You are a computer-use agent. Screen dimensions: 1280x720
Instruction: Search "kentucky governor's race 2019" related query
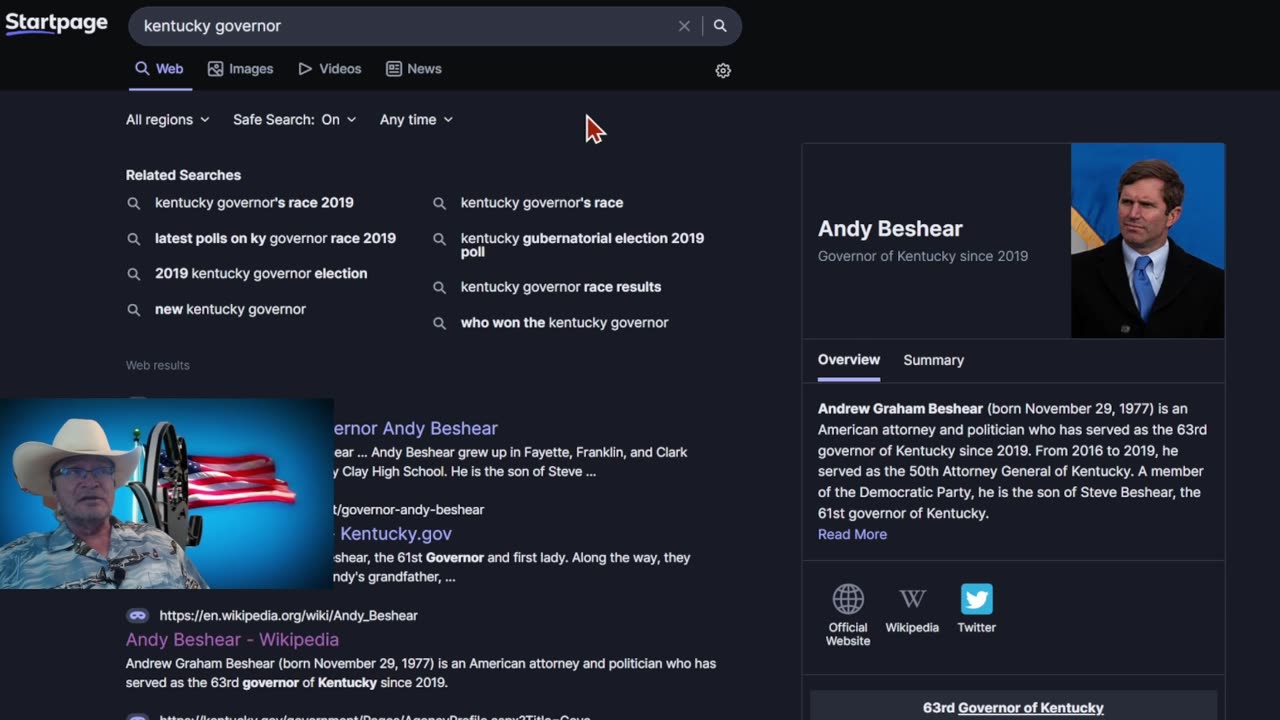coord(254,203)
